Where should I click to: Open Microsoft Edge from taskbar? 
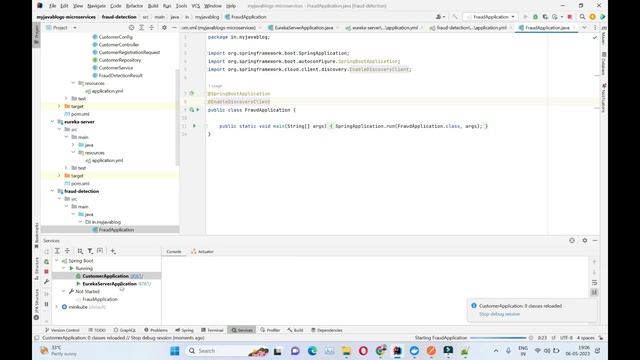click(312, 351)
